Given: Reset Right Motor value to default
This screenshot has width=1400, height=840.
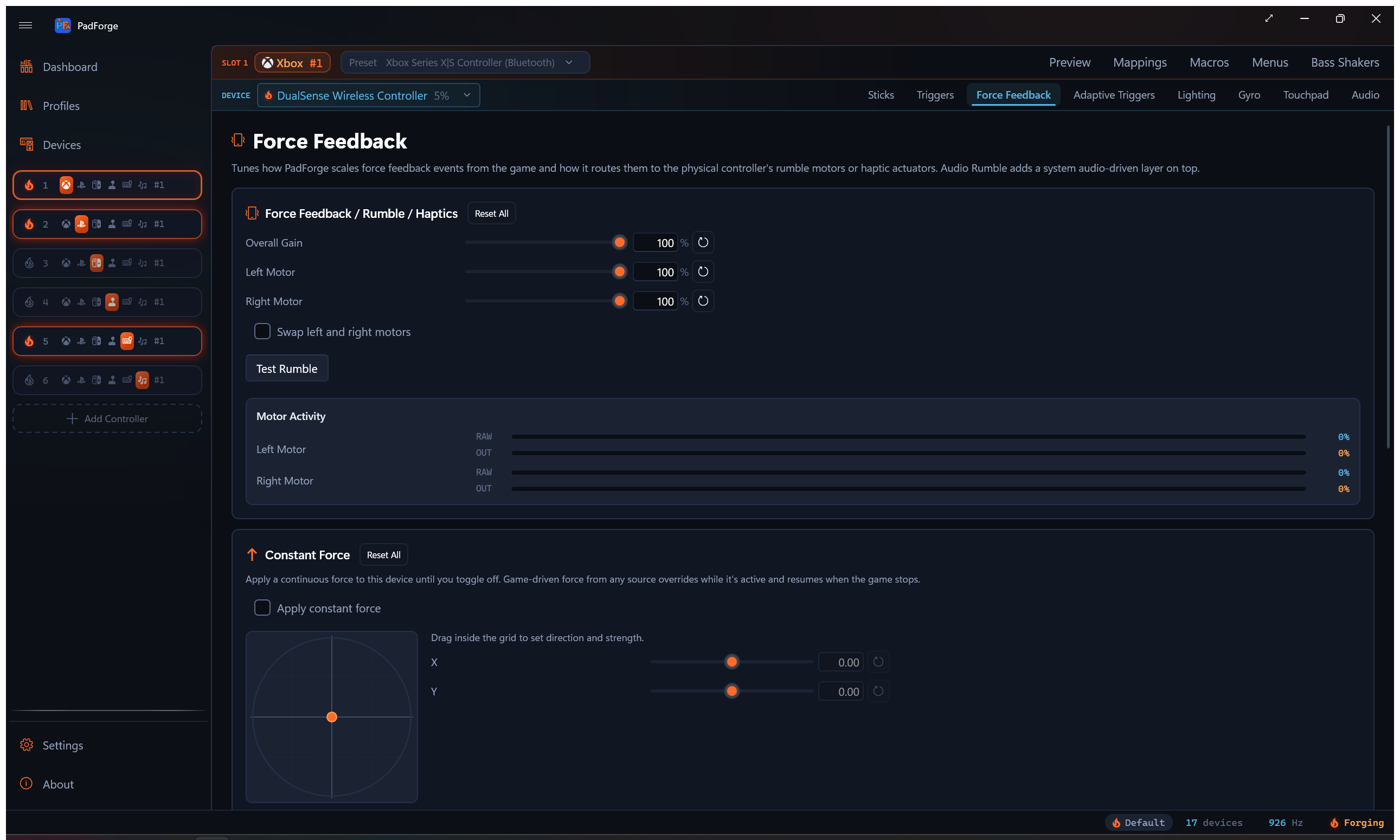Looking at the screenshot, I should click(703, 302).
